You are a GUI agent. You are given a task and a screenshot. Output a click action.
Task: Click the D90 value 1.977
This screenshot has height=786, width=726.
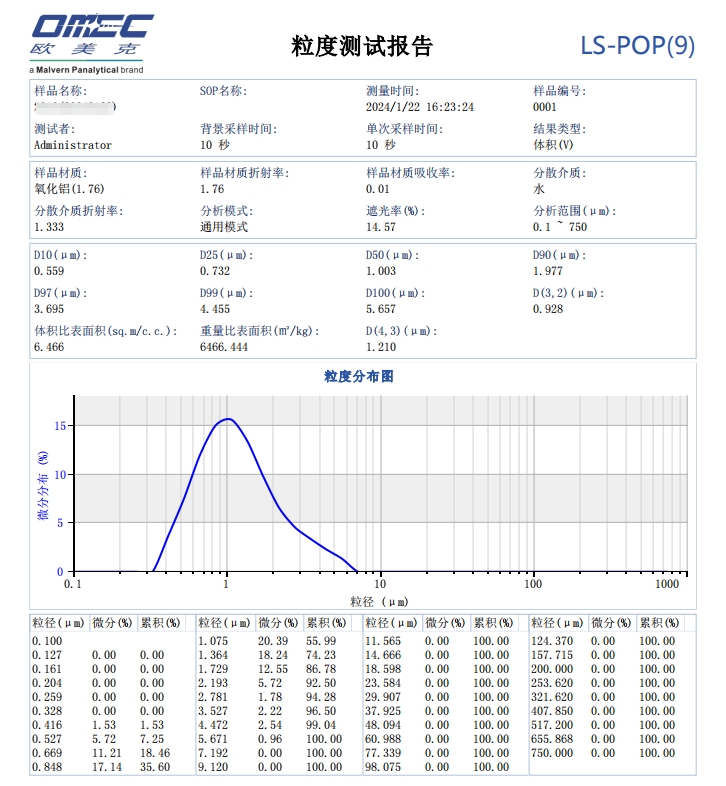click(548, 271)
